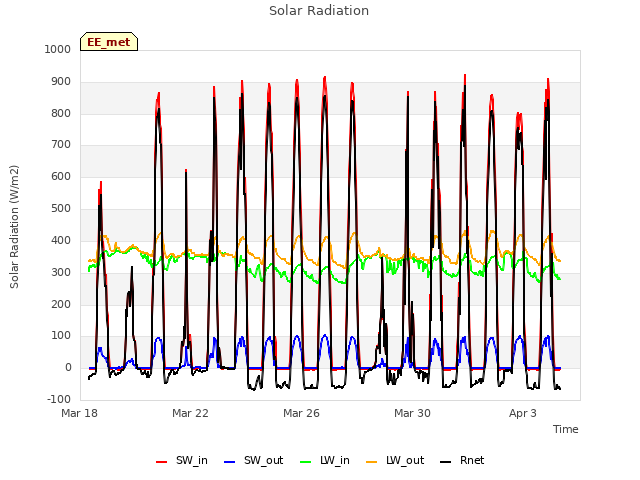Click the Time x-axis label

566,429
